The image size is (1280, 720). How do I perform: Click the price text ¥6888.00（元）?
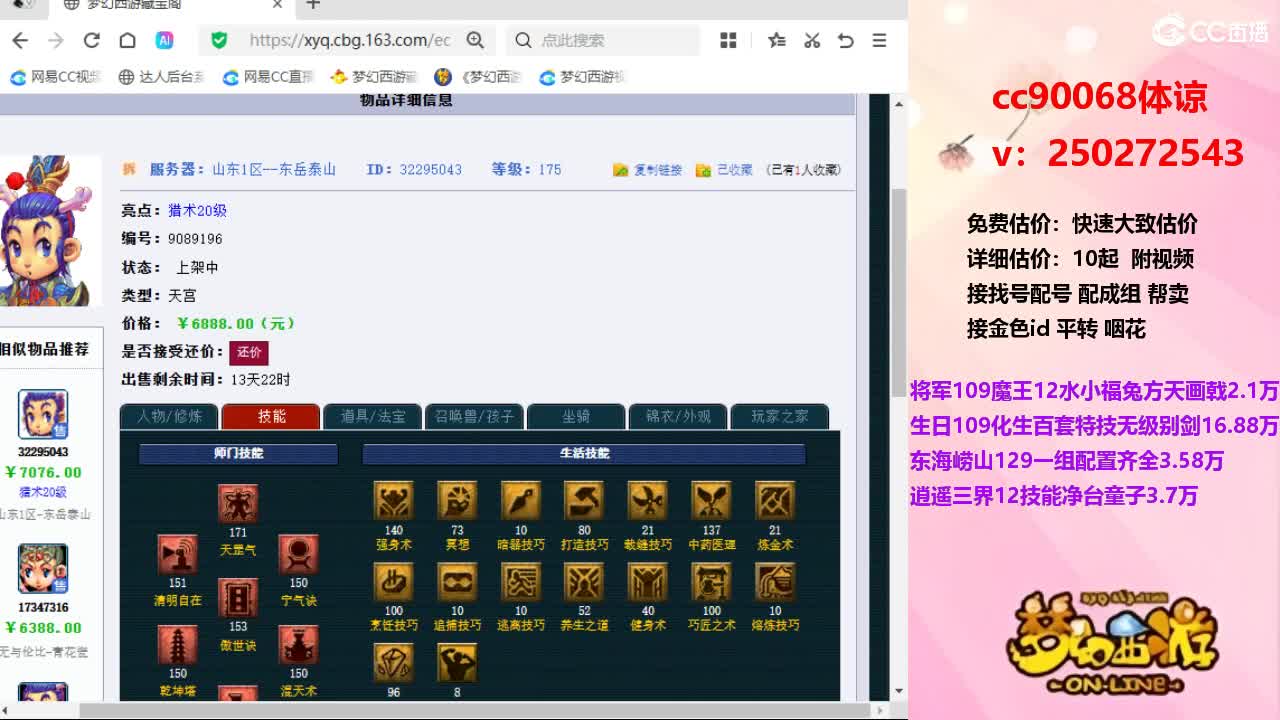click(236, 324)
